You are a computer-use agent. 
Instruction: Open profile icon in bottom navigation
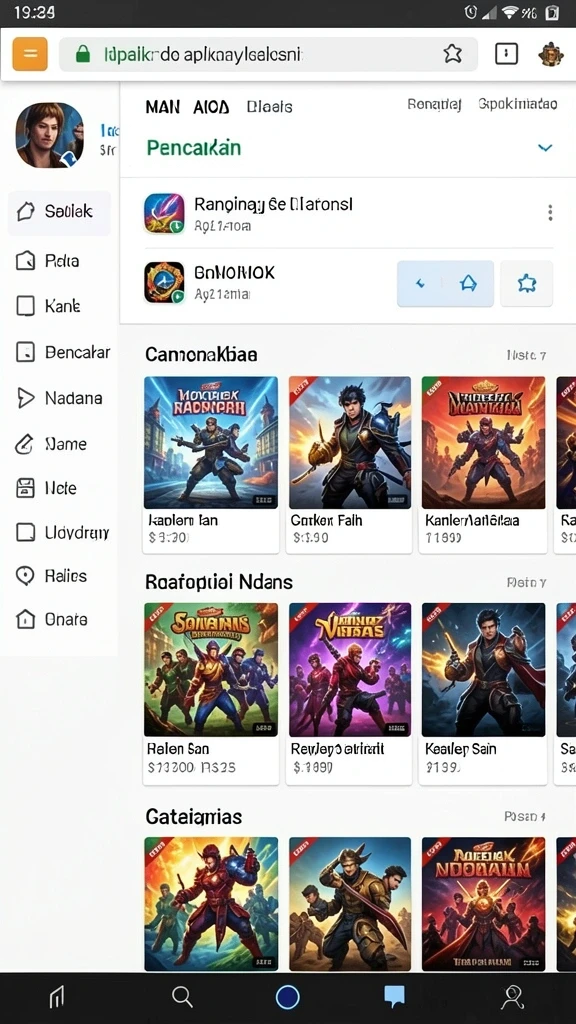(513, 997)
